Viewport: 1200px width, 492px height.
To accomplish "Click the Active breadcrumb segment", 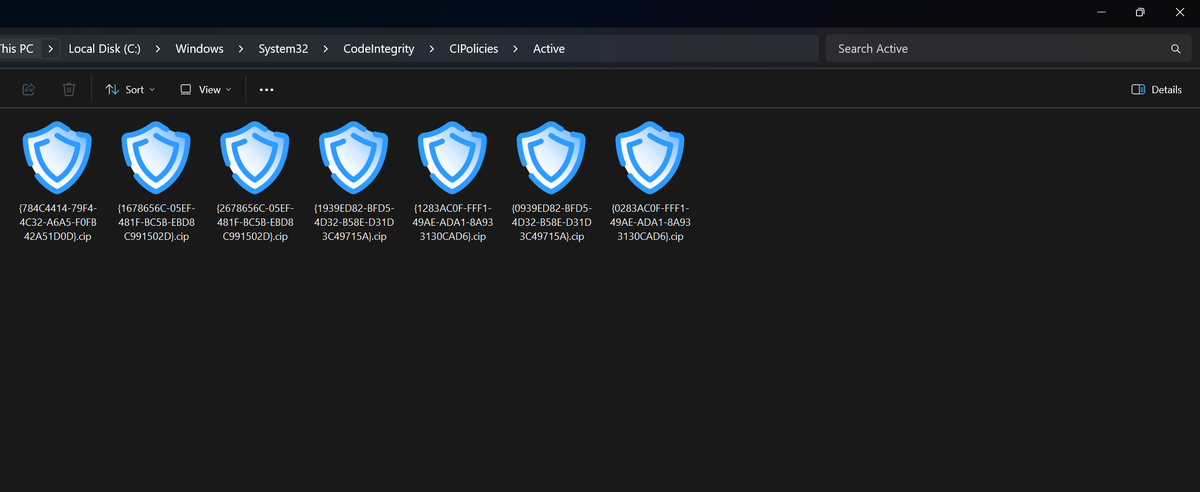I will (x=549, y=49).
